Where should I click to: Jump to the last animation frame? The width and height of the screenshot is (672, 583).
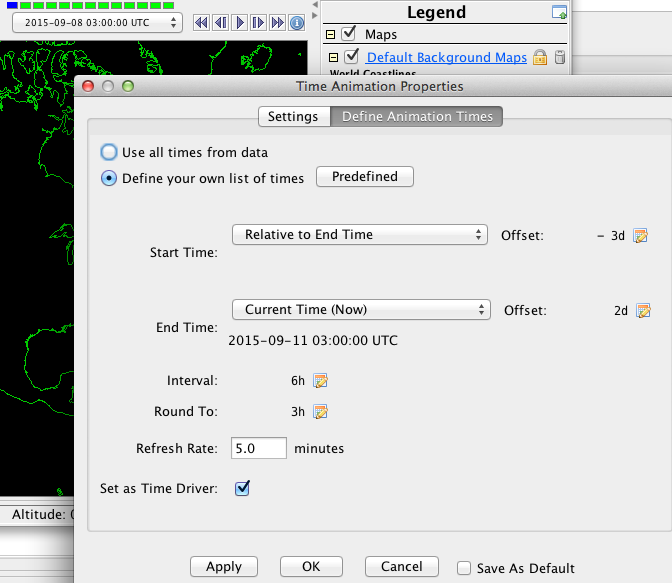277,22
